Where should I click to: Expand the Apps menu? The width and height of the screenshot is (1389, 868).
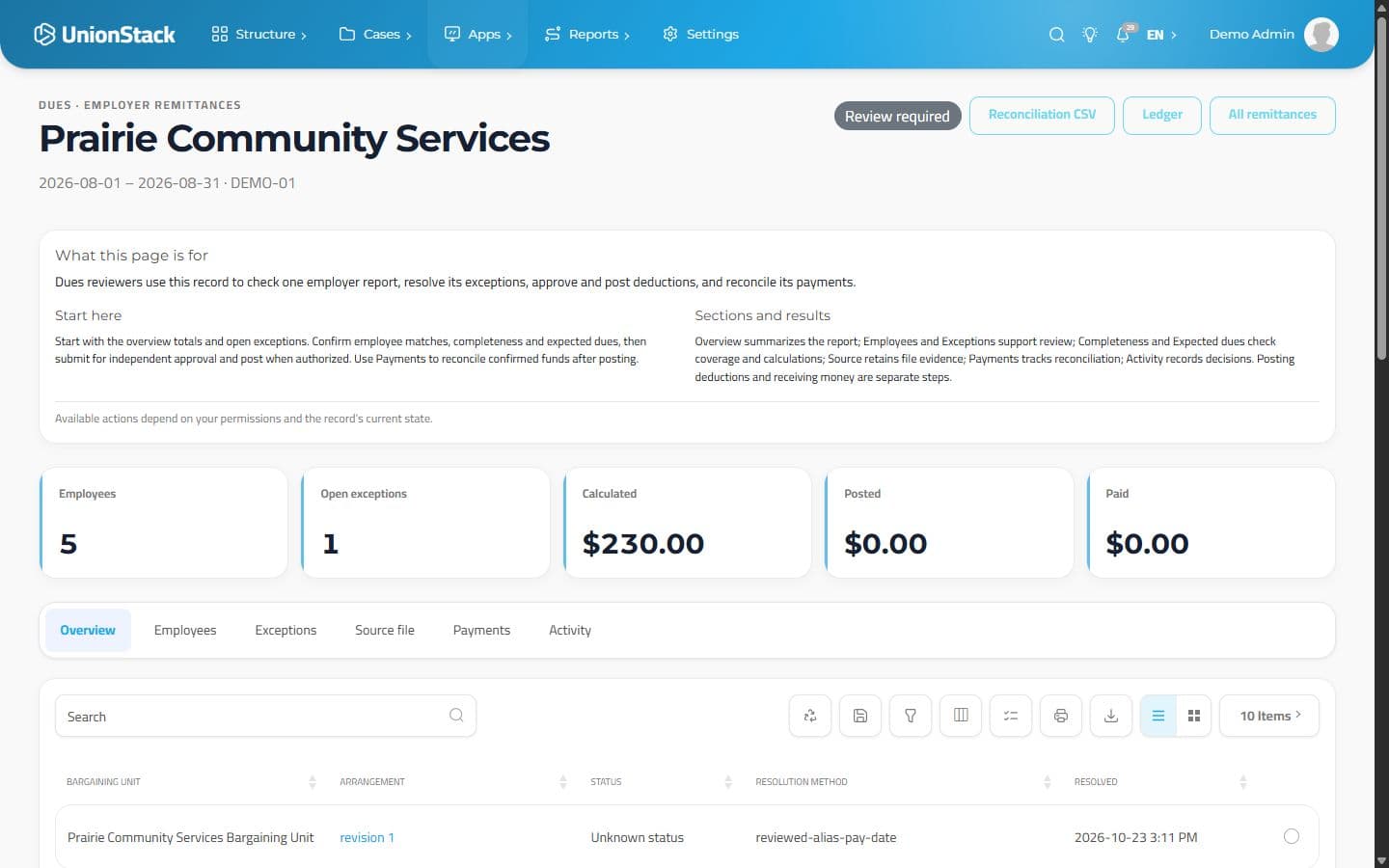click(477, 35)
